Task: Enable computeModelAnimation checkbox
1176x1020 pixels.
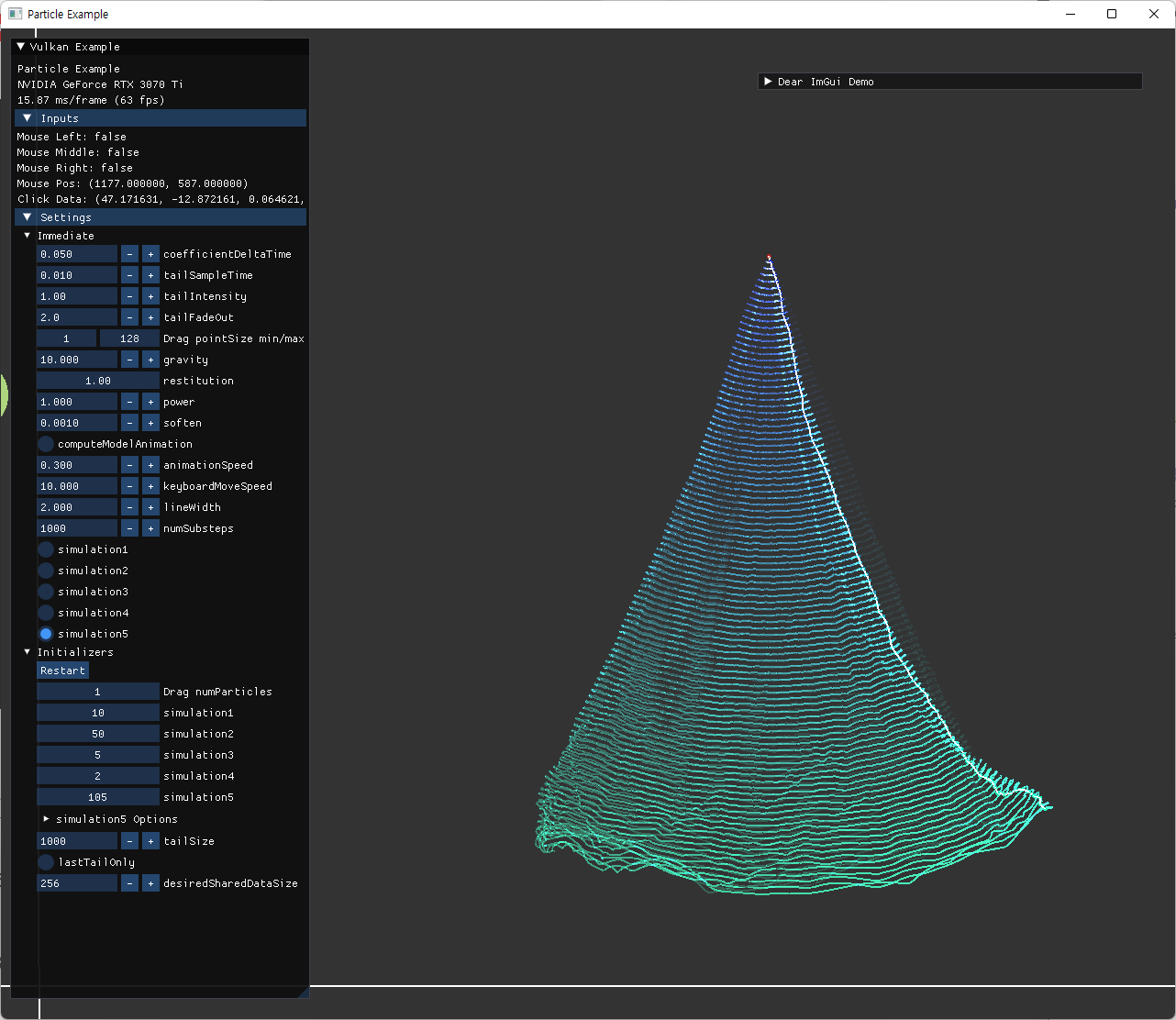Action: coord(46,444)
